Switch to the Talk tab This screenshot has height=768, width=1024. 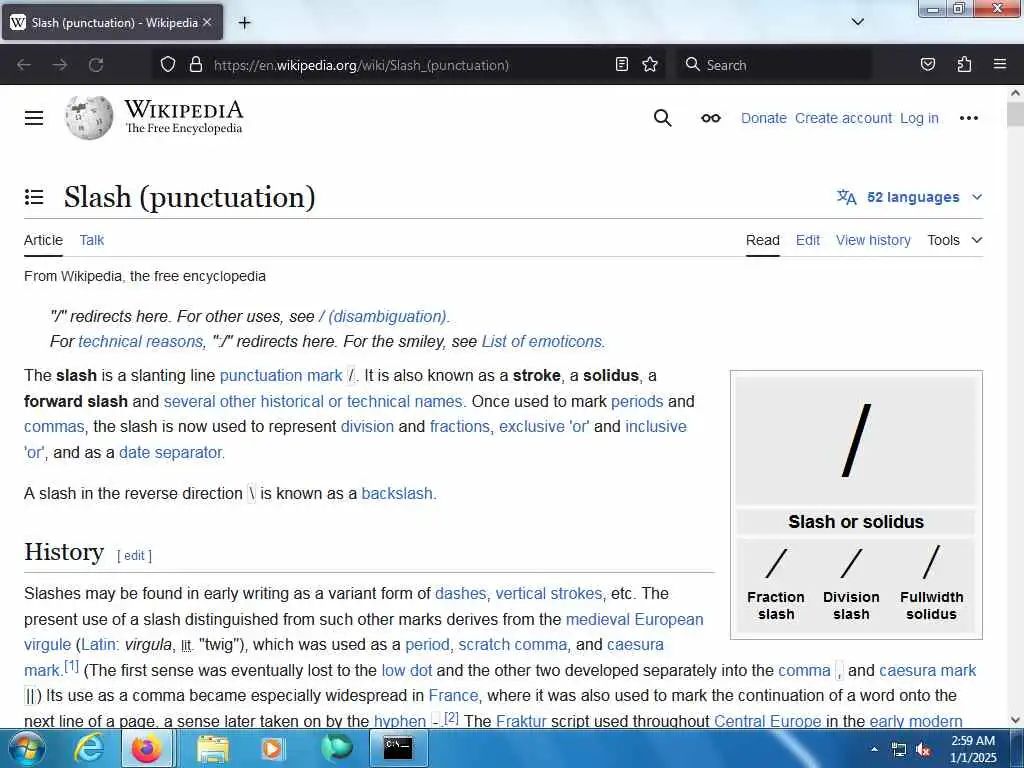pyautogui.click(x=91, y=240)
